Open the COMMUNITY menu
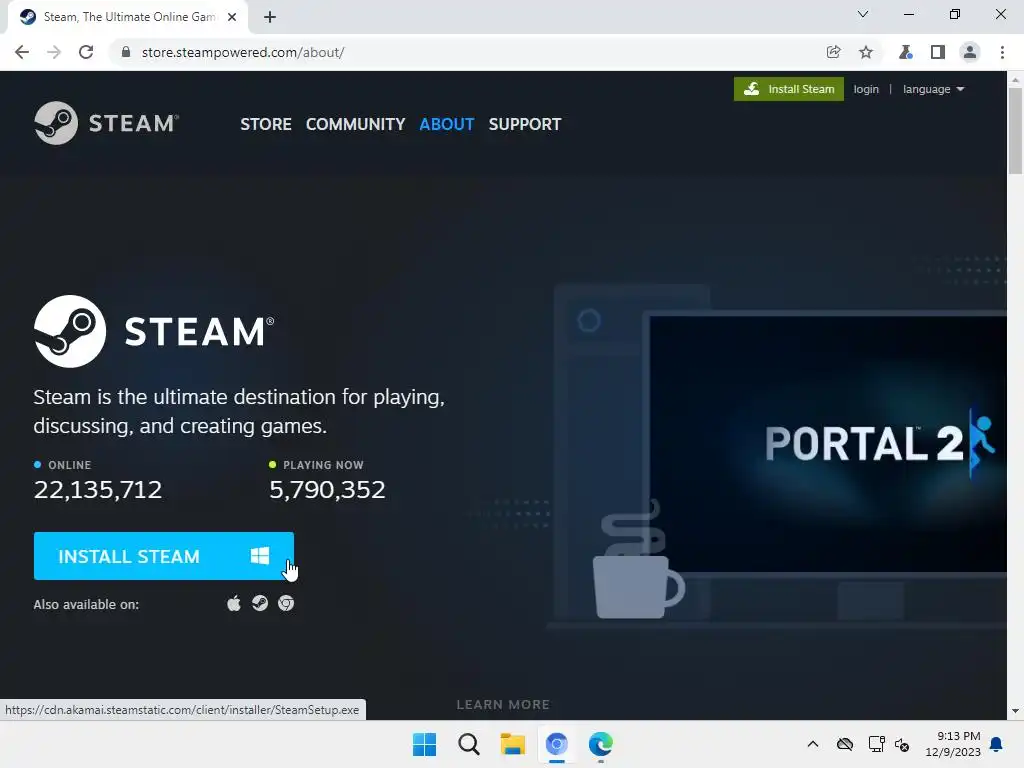 tap(355, 124)
